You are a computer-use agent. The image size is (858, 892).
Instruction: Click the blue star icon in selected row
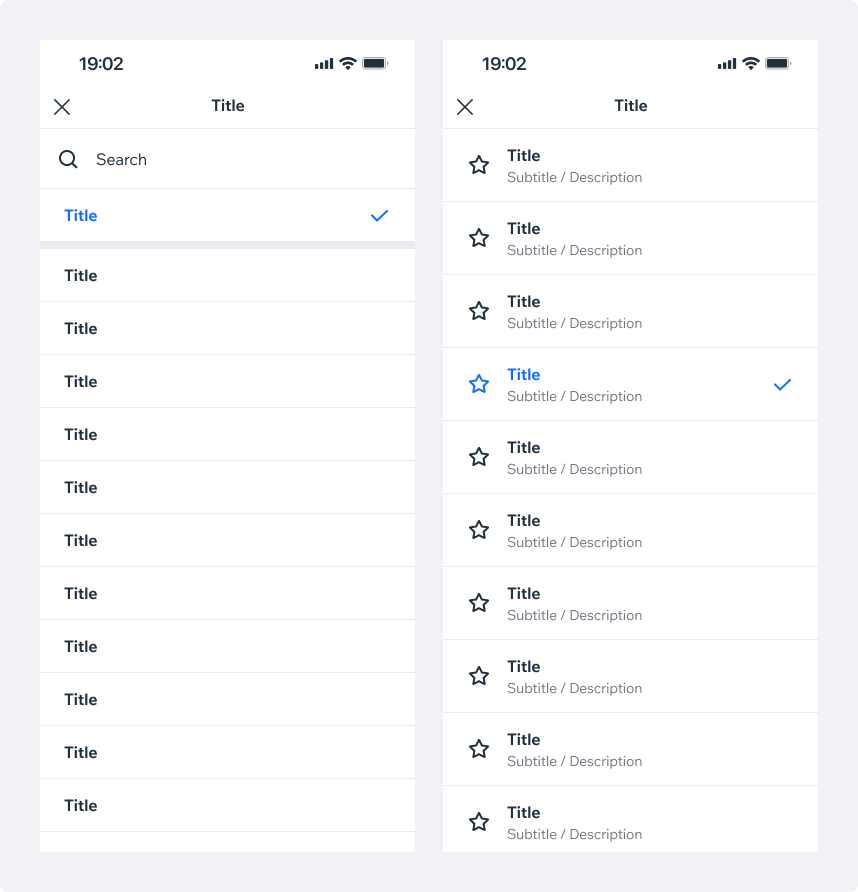tap(479, 384)
